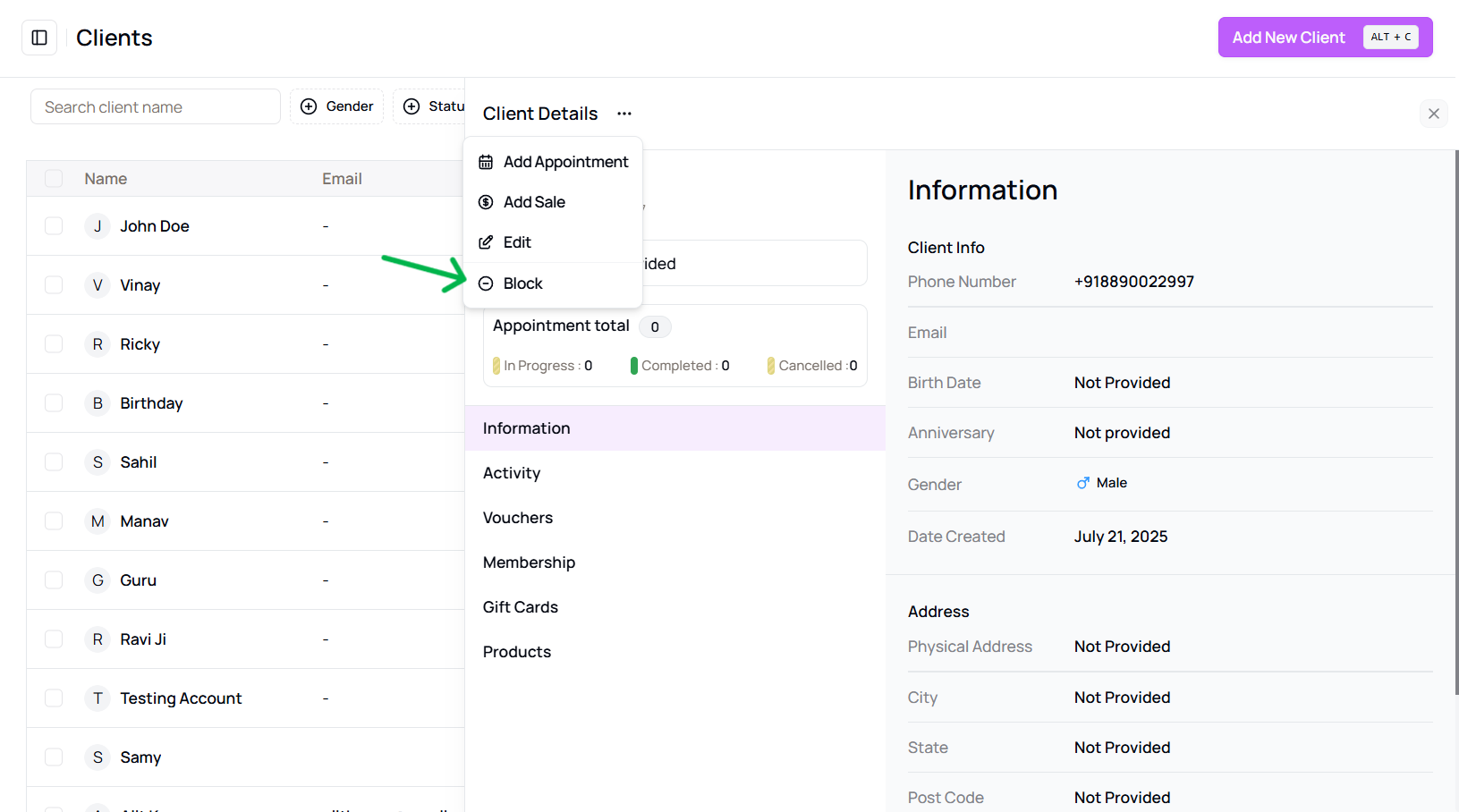The height and width of the screenshot is (812, 1459).
Task: Toggle the sidebar panel icon
Action: pos(39,38)
